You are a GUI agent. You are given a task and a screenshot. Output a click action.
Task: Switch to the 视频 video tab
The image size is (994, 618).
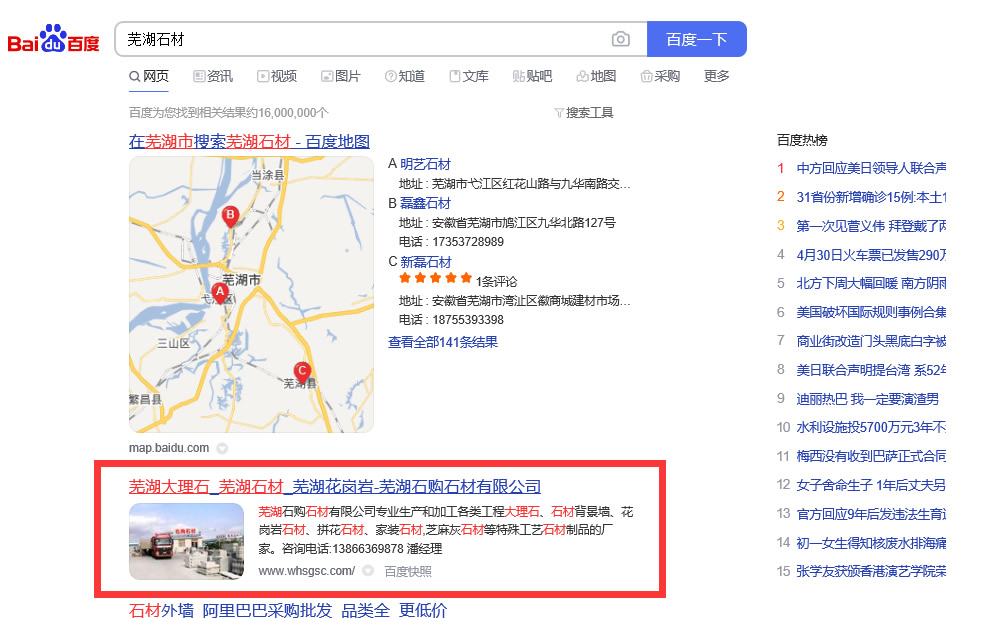(x=277, y=76)
